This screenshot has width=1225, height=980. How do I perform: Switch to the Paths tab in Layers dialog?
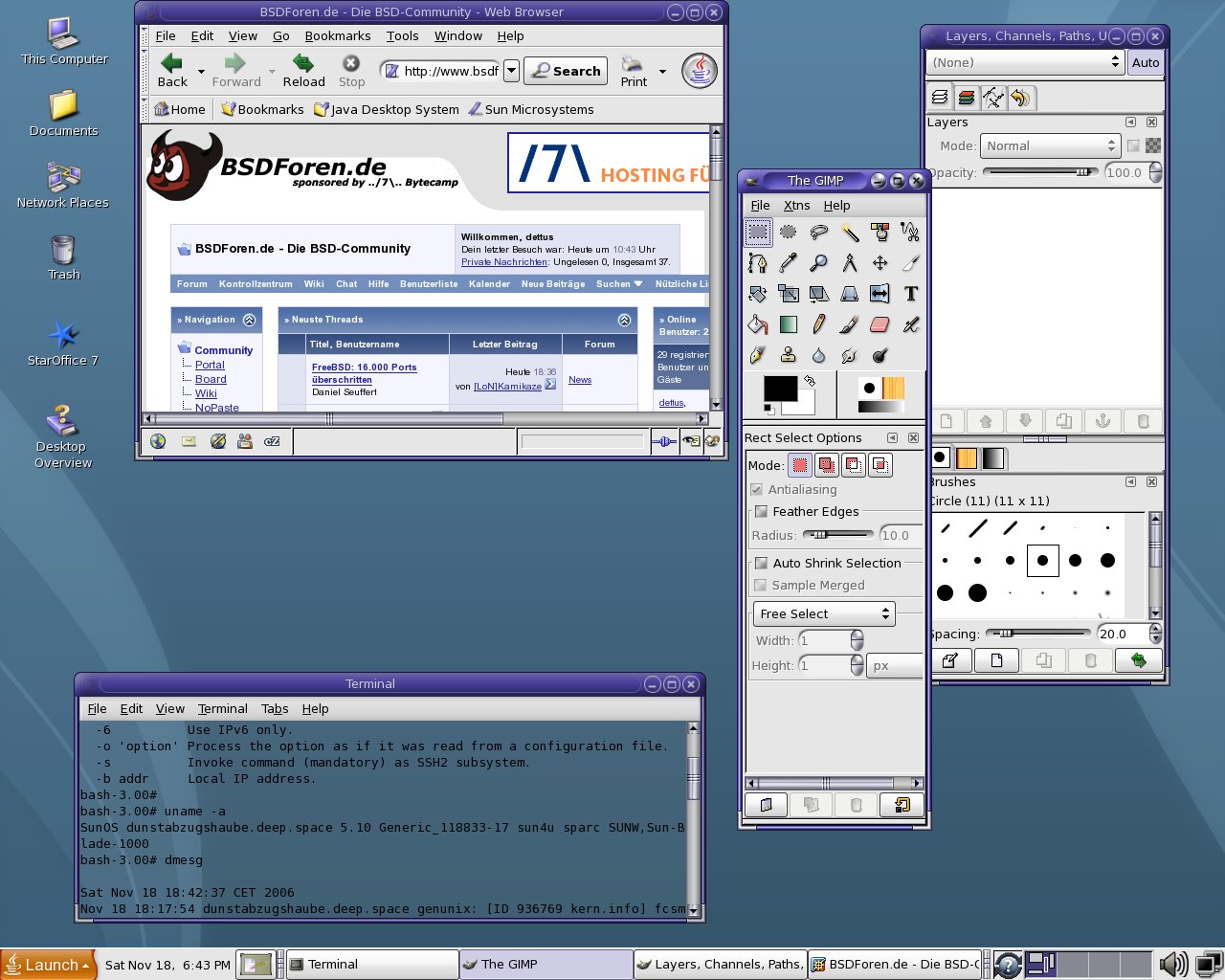(x=993, y=98)
